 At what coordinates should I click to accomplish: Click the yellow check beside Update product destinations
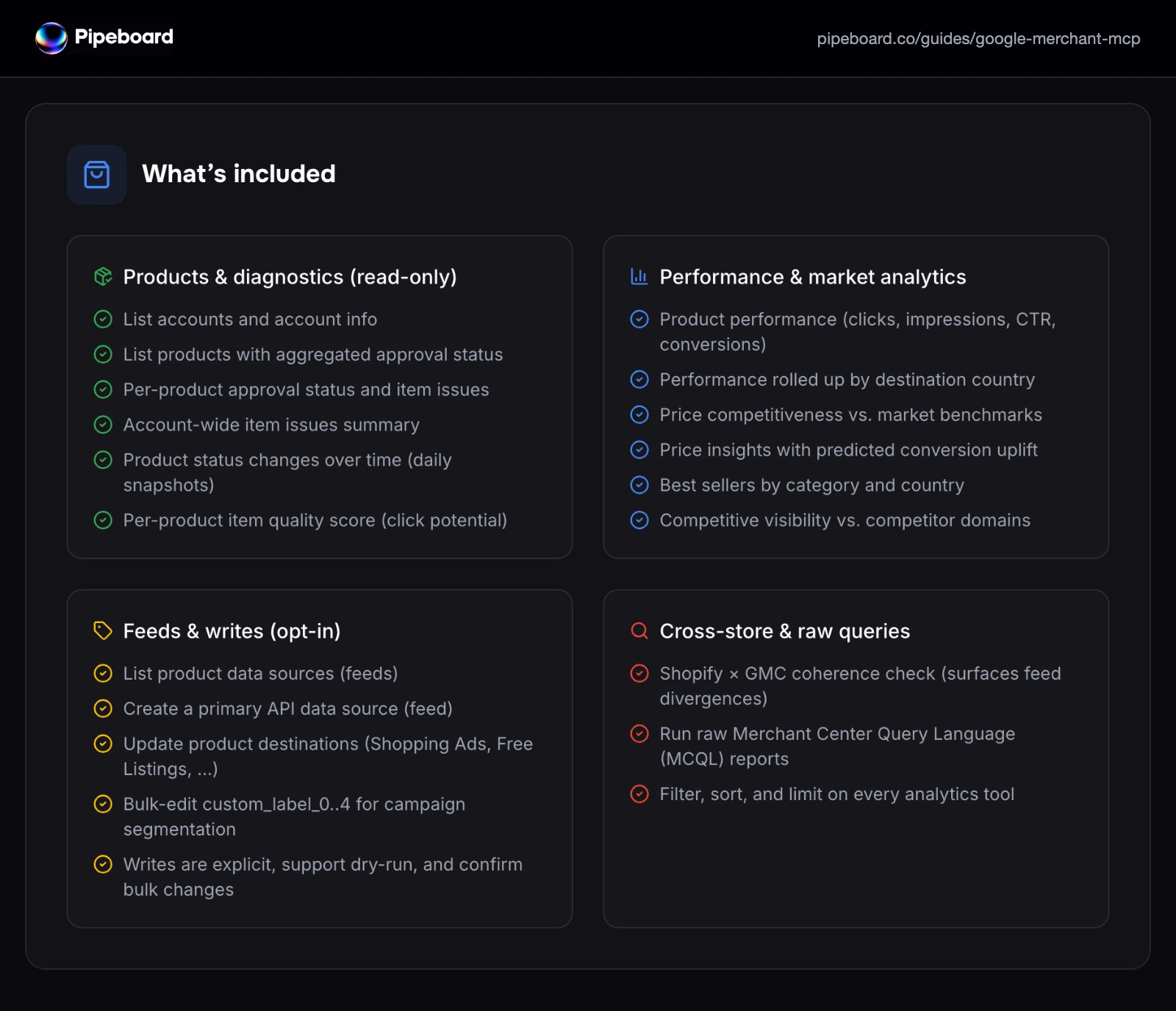[x=104, y=744]
